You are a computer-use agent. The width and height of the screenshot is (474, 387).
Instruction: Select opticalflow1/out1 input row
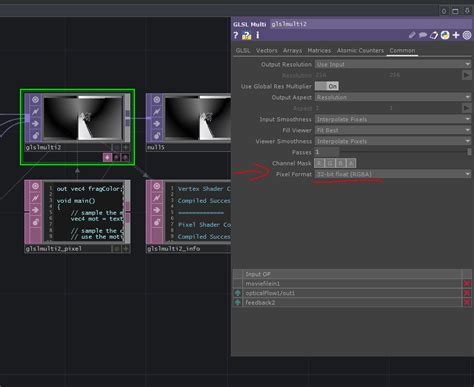[x=352, y=293]
